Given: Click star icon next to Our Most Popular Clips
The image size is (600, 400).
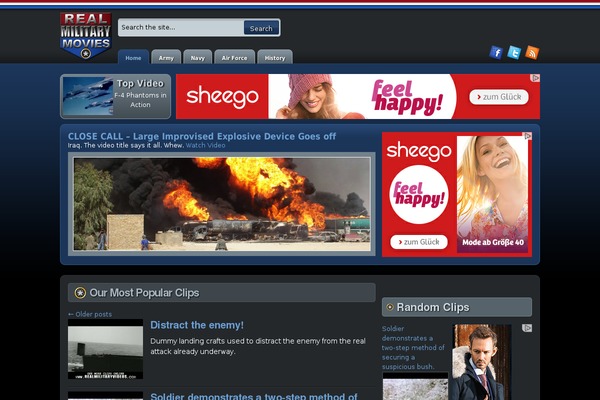Looking at the screenshot, I should tap(80, 293).
